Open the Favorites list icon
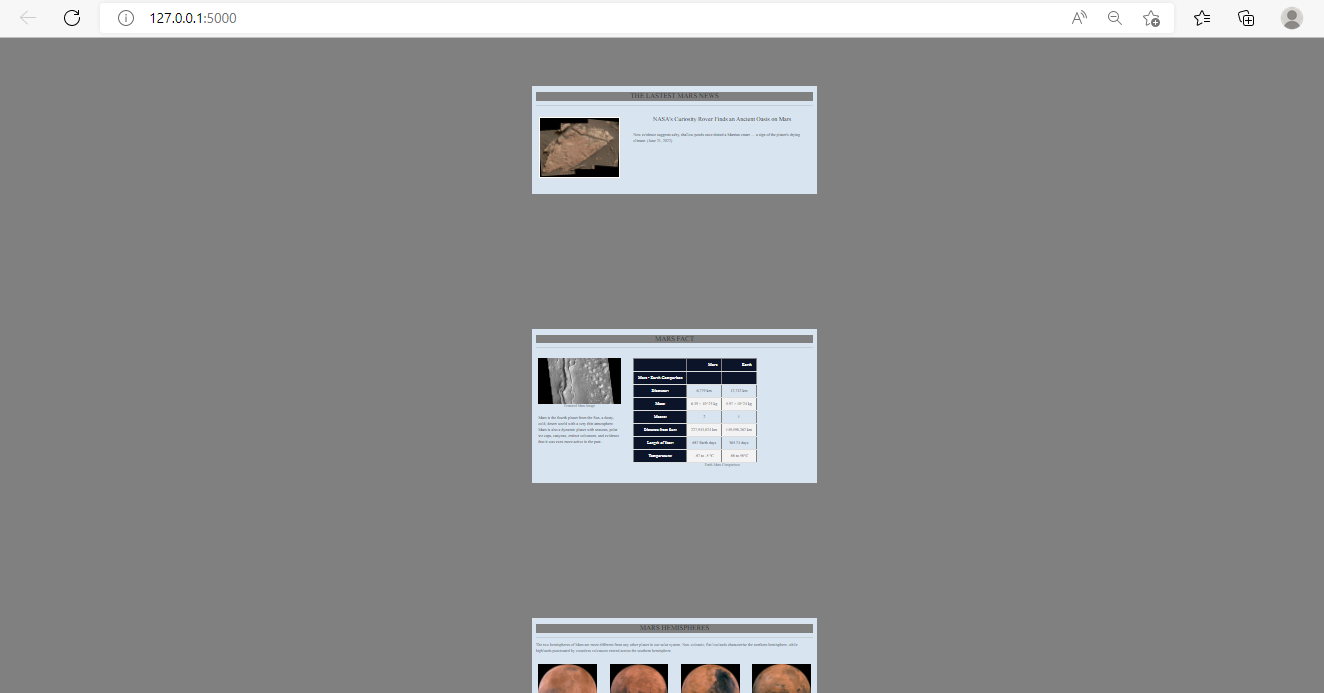The image size is (1324, 693). pos(1202,18)
